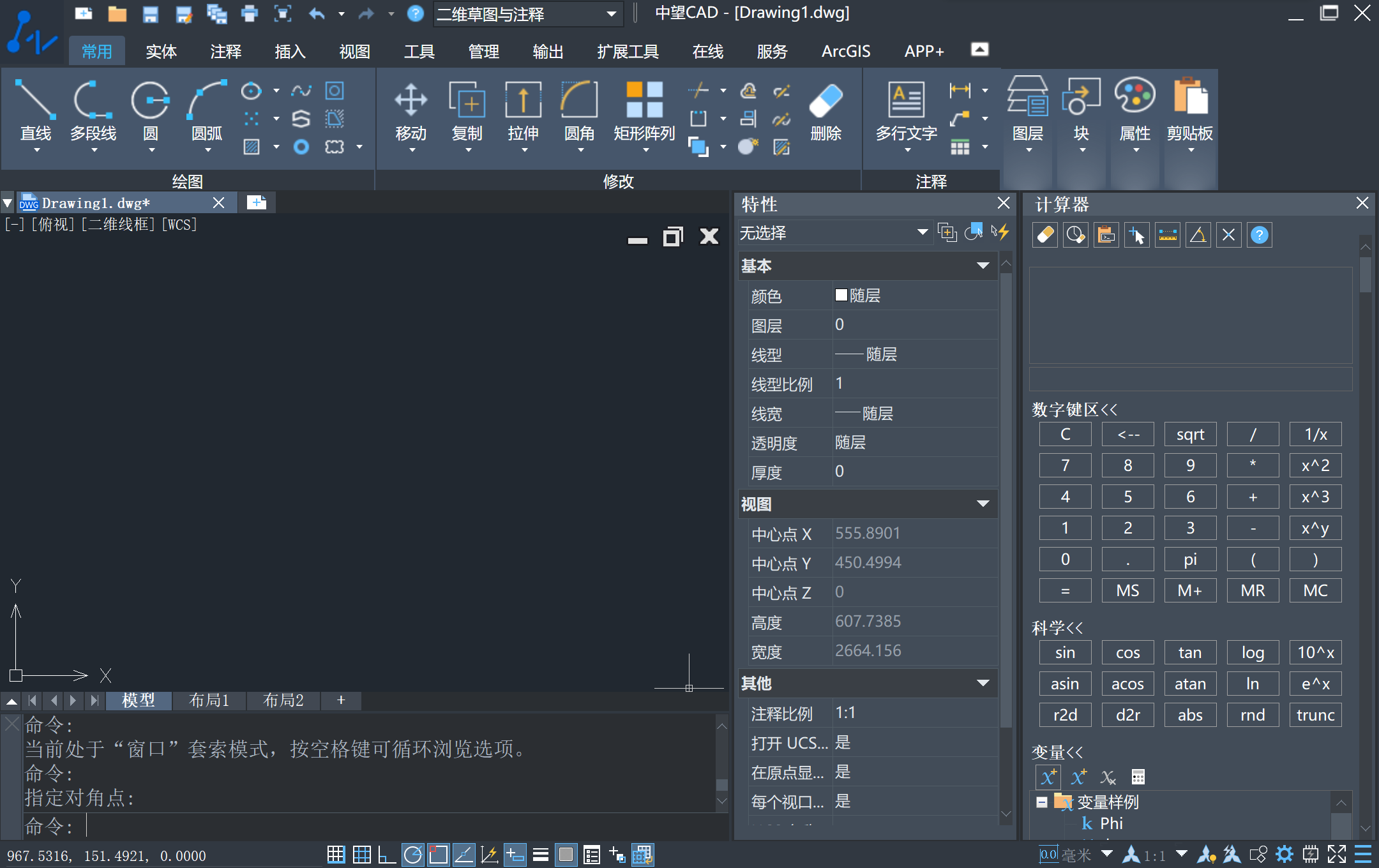This screenshot has width=1379, height=868.
Task: Collapse the 其他 section in Properties
Action: [x=983, y=683]
